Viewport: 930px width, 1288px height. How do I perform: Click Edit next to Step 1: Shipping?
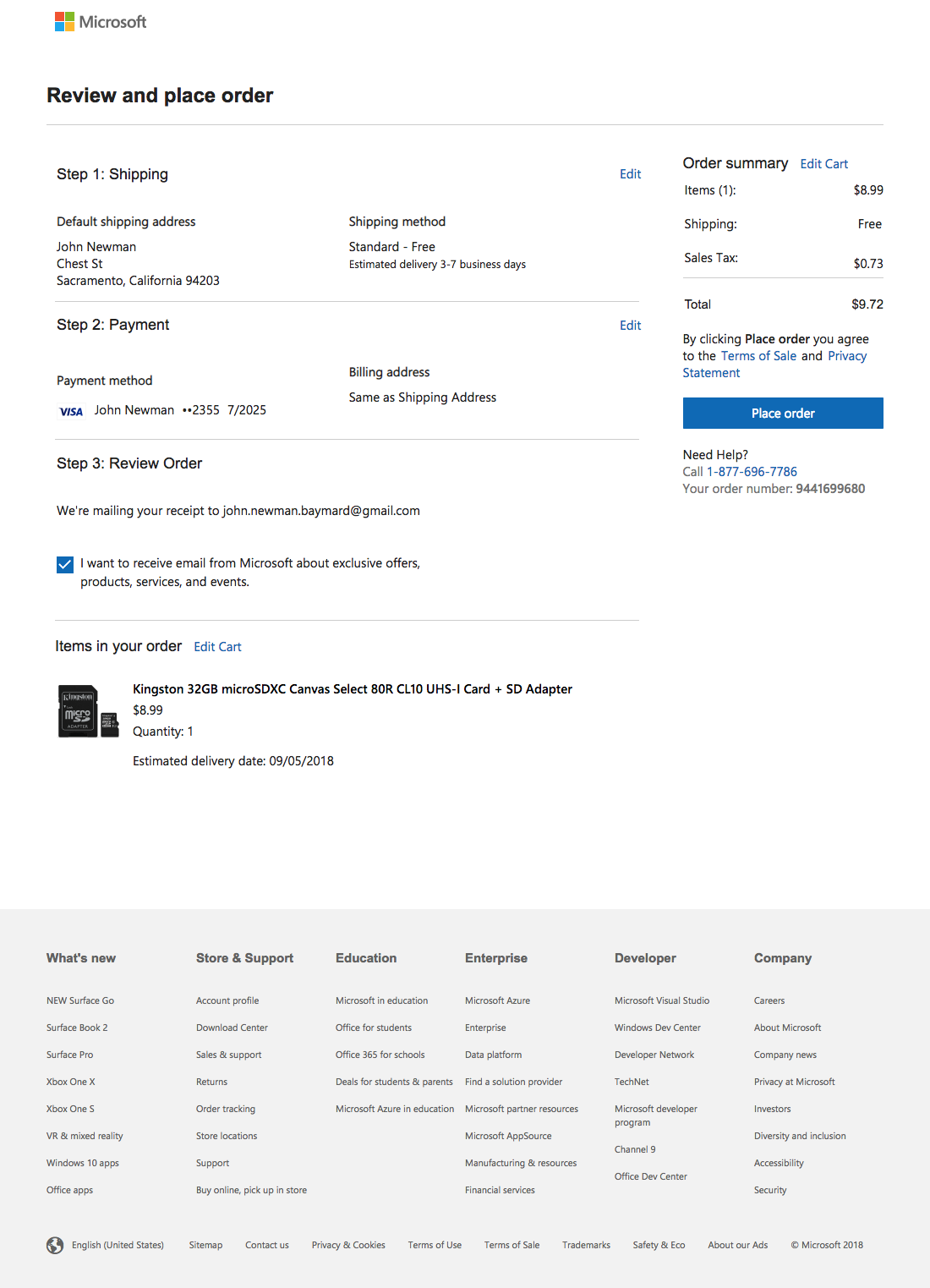coord(630,174)
